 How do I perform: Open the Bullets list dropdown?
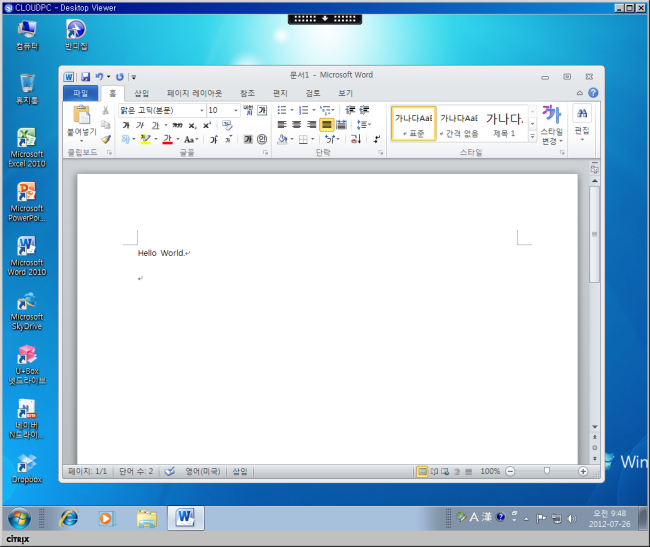(x=292, y=110)
